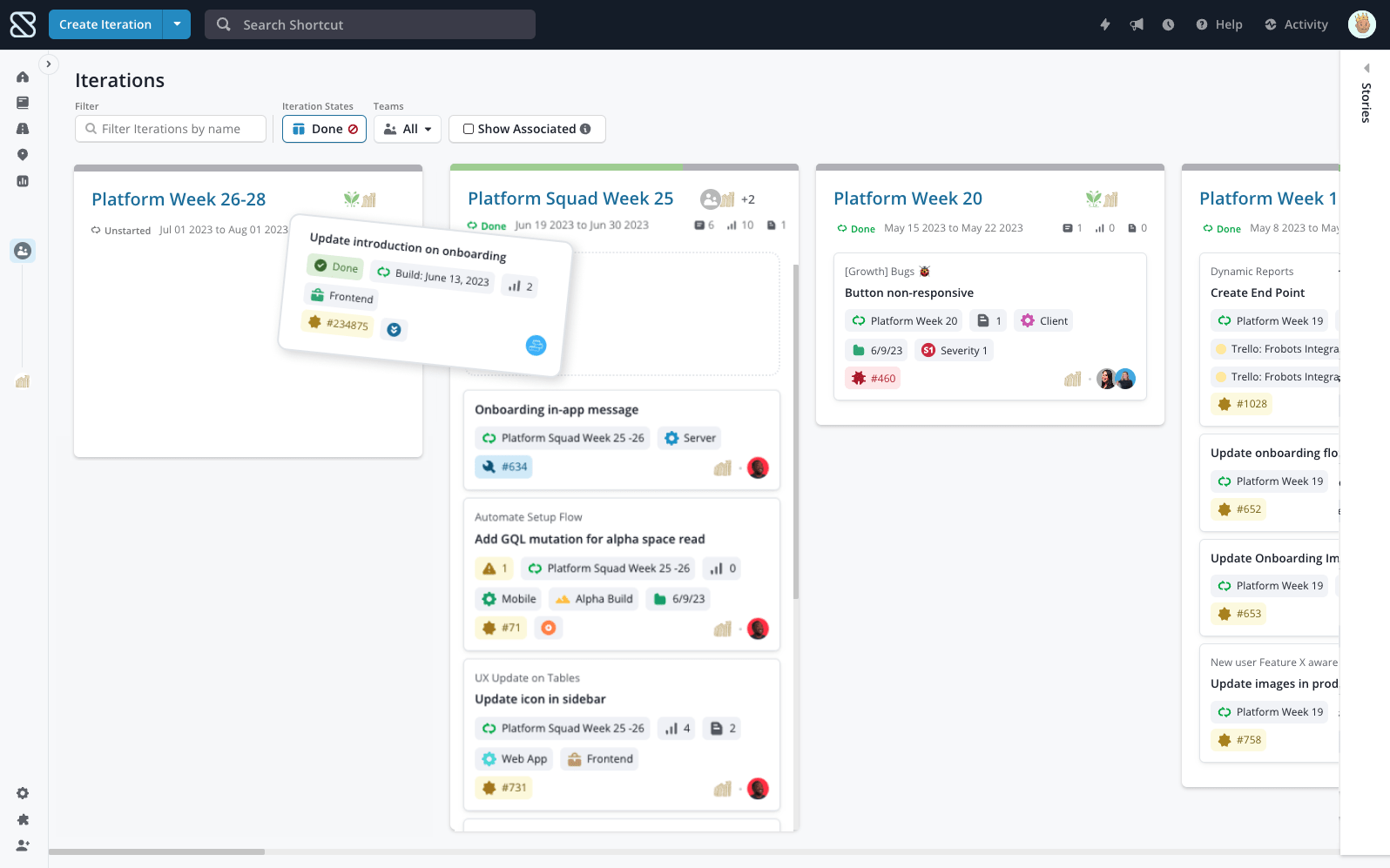
Task: Open the Reports chart icon in sidebar
Action: (x=23, y=181)
